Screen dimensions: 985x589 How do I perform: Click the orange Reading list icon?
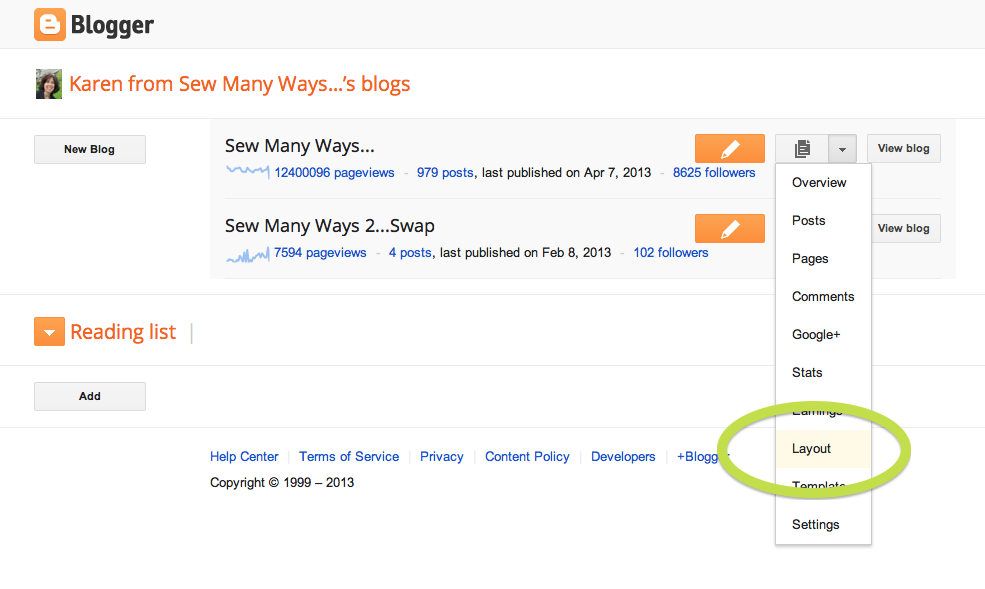[x=49, y=331]
